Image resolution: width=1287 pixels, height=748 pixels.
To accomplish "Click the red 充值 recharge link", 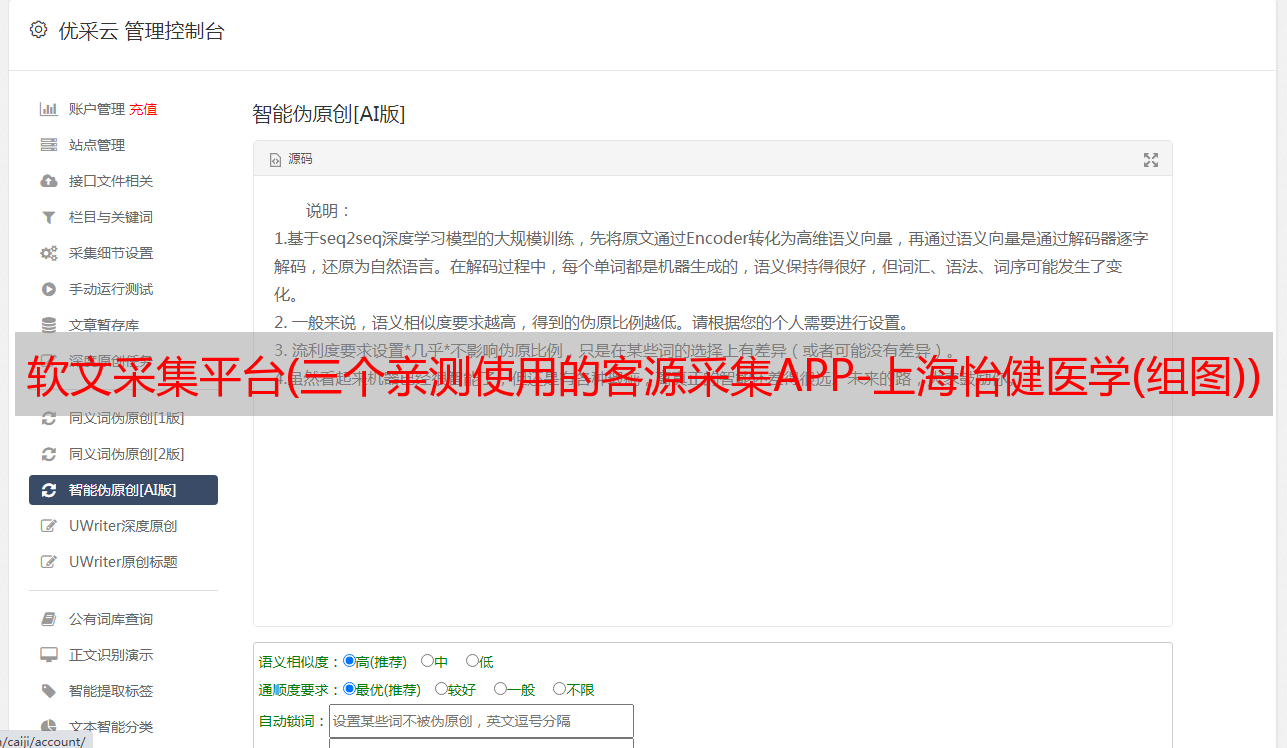I will 143,109.
